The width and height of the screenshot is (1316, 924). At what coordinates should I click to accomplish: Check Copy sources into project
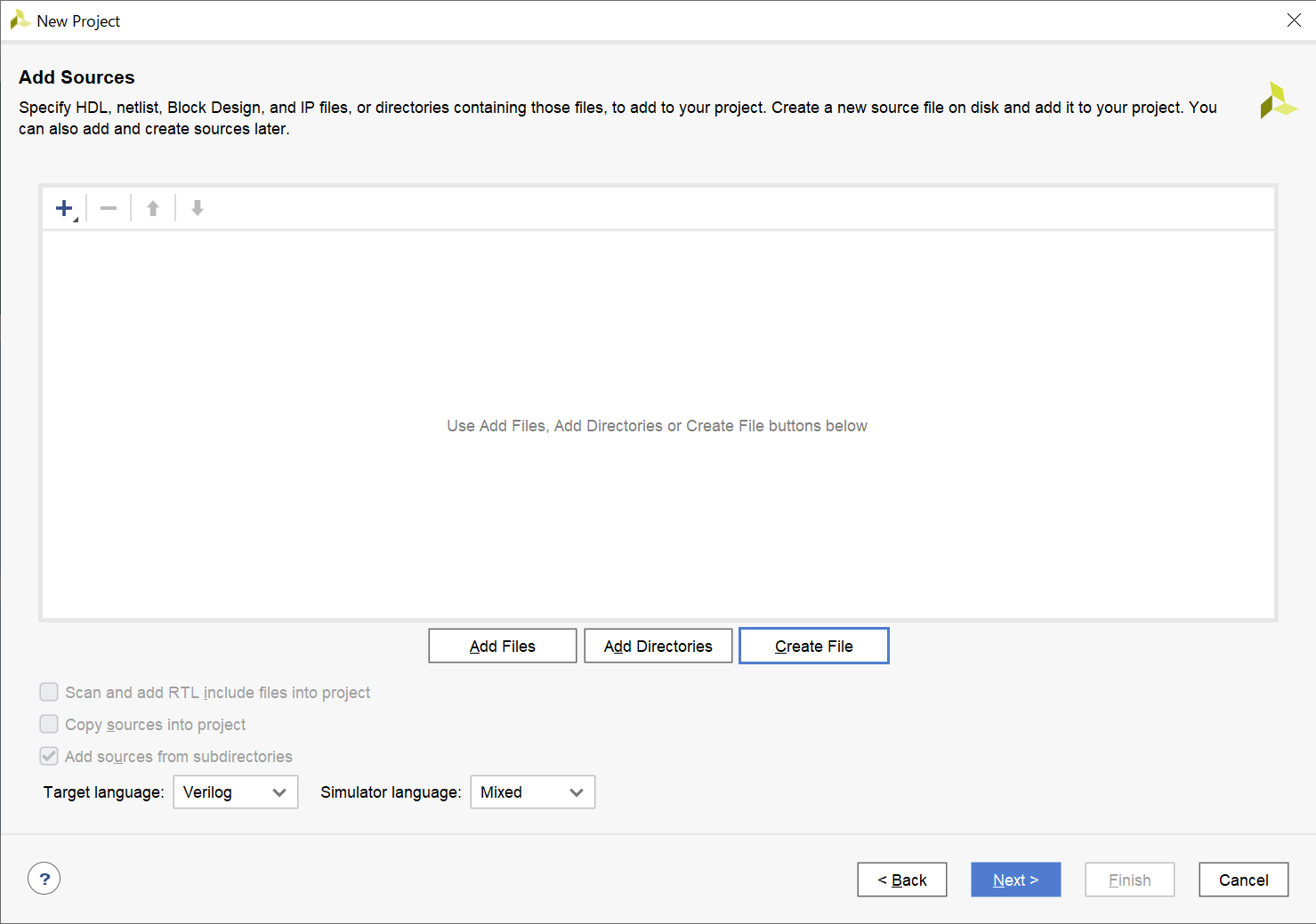tap(49, 724)
